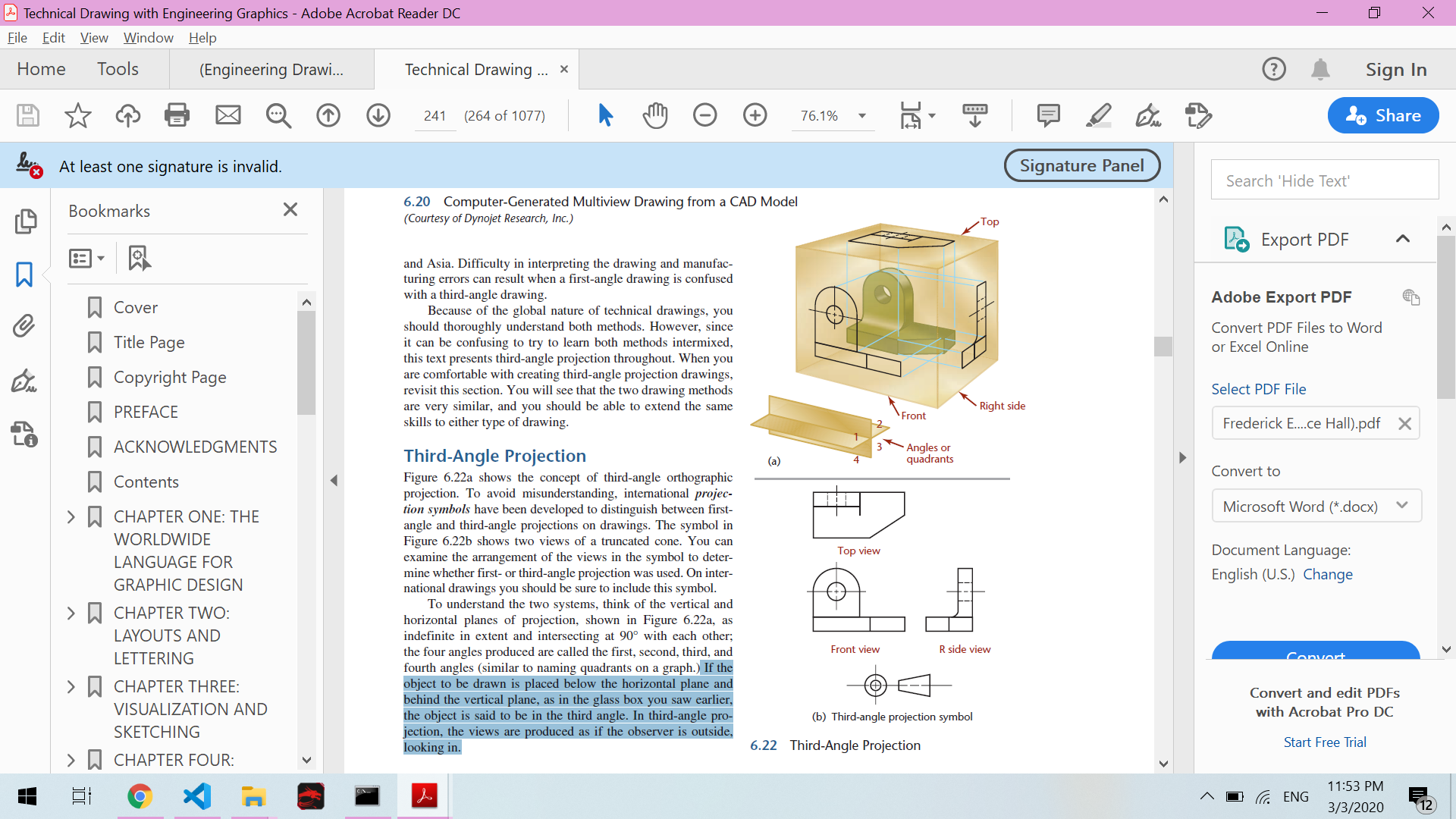Viewport: 1456px width, 819px height.
Task: Click the Zoom out minus icon
Action: [704, 115]
